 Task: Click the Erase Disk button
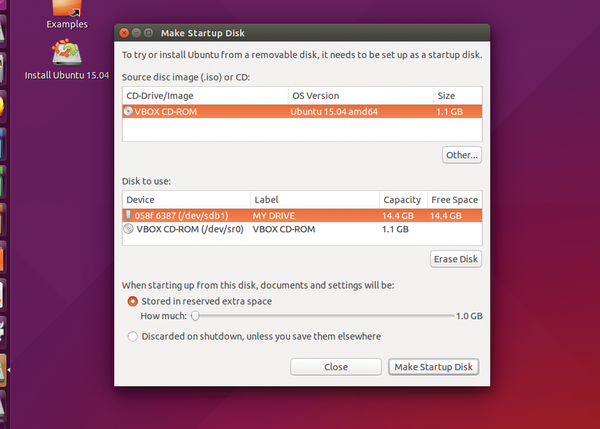pos(456,259)
